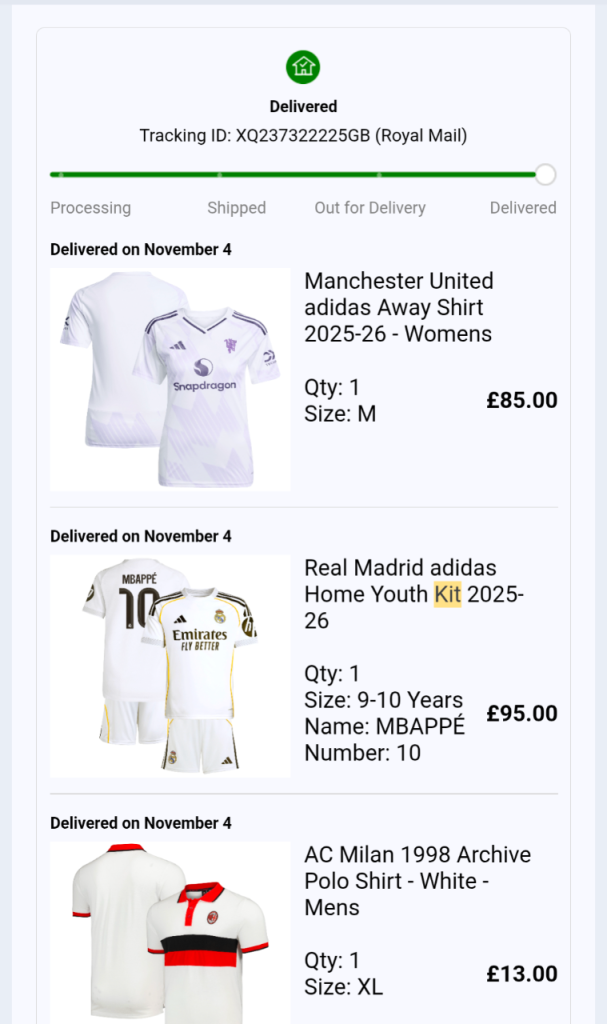Click the £85.00 price
Screen dimensions: 607x1024
(522, 401)
